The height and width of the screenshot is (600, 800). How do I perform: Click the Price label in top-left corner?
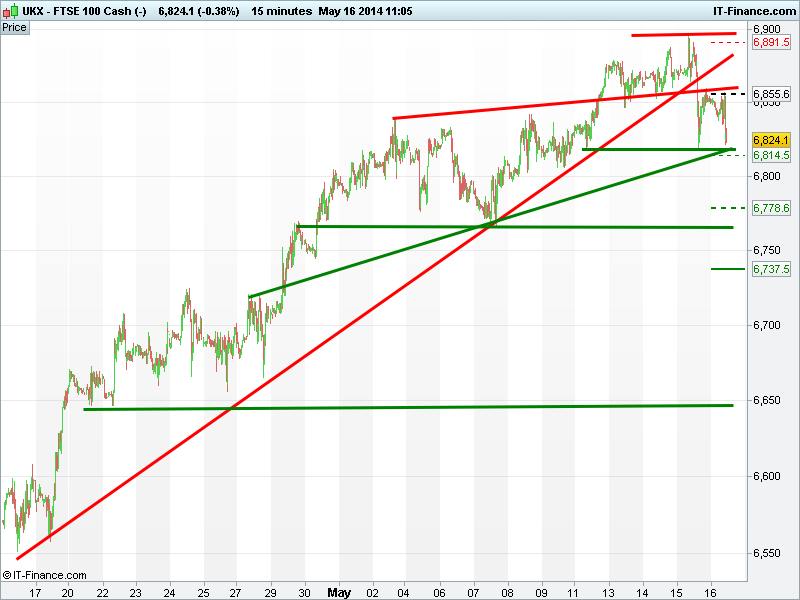[15, 27]
